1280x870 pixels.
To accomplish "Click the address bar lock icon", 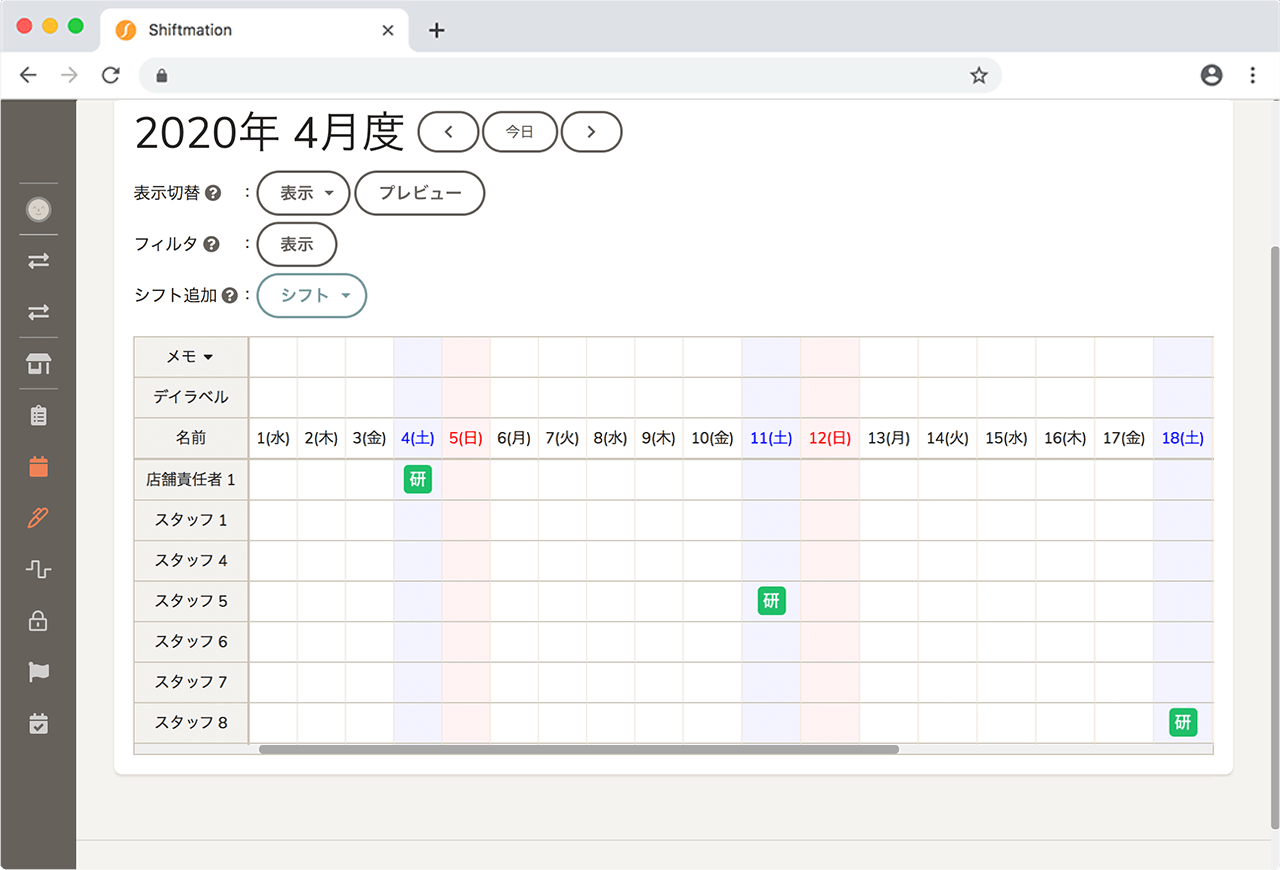I will [162, 75].
